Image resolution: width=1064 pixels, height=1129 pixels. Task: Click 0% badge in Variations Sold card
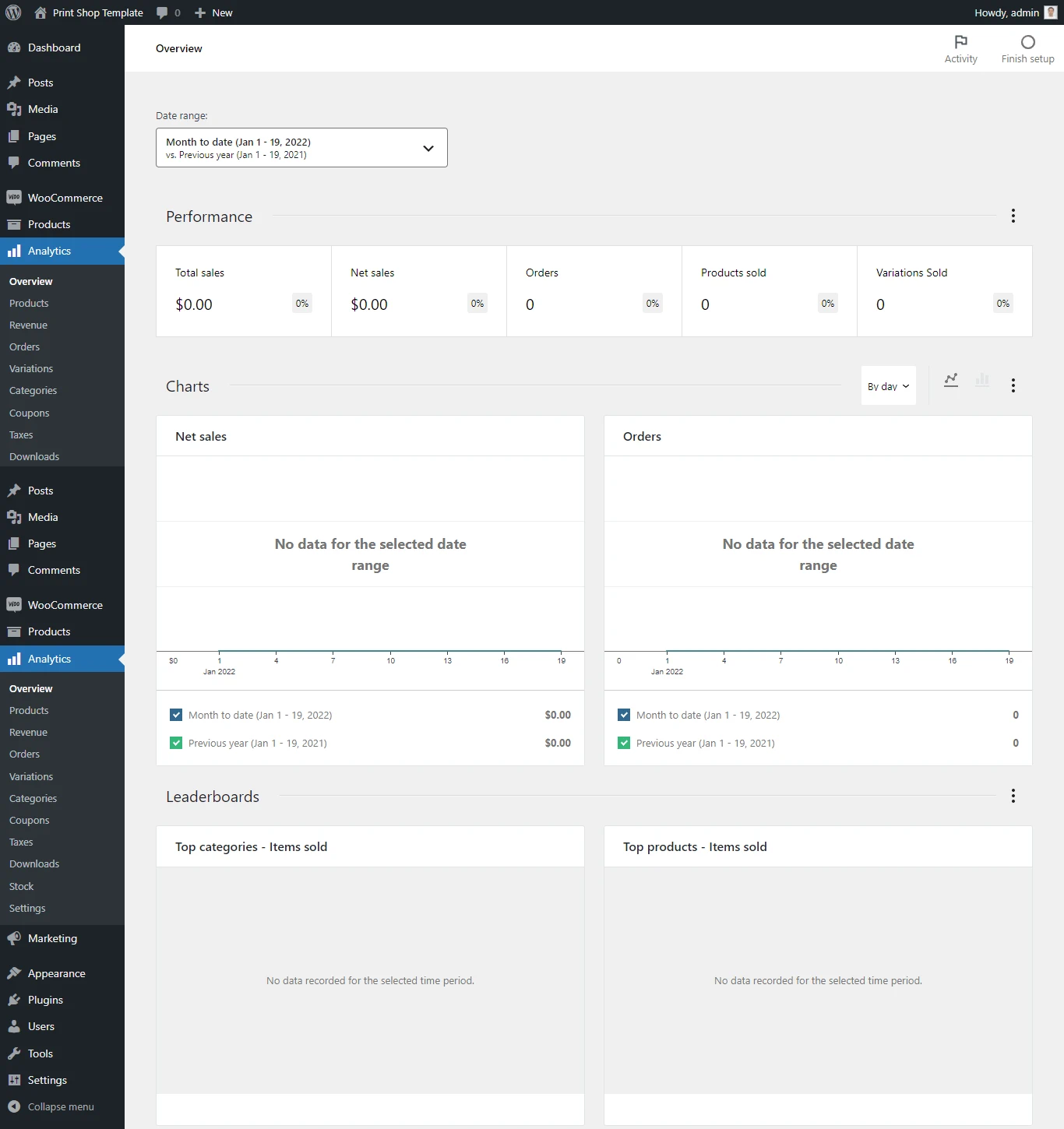click(x=1003, y=304)
